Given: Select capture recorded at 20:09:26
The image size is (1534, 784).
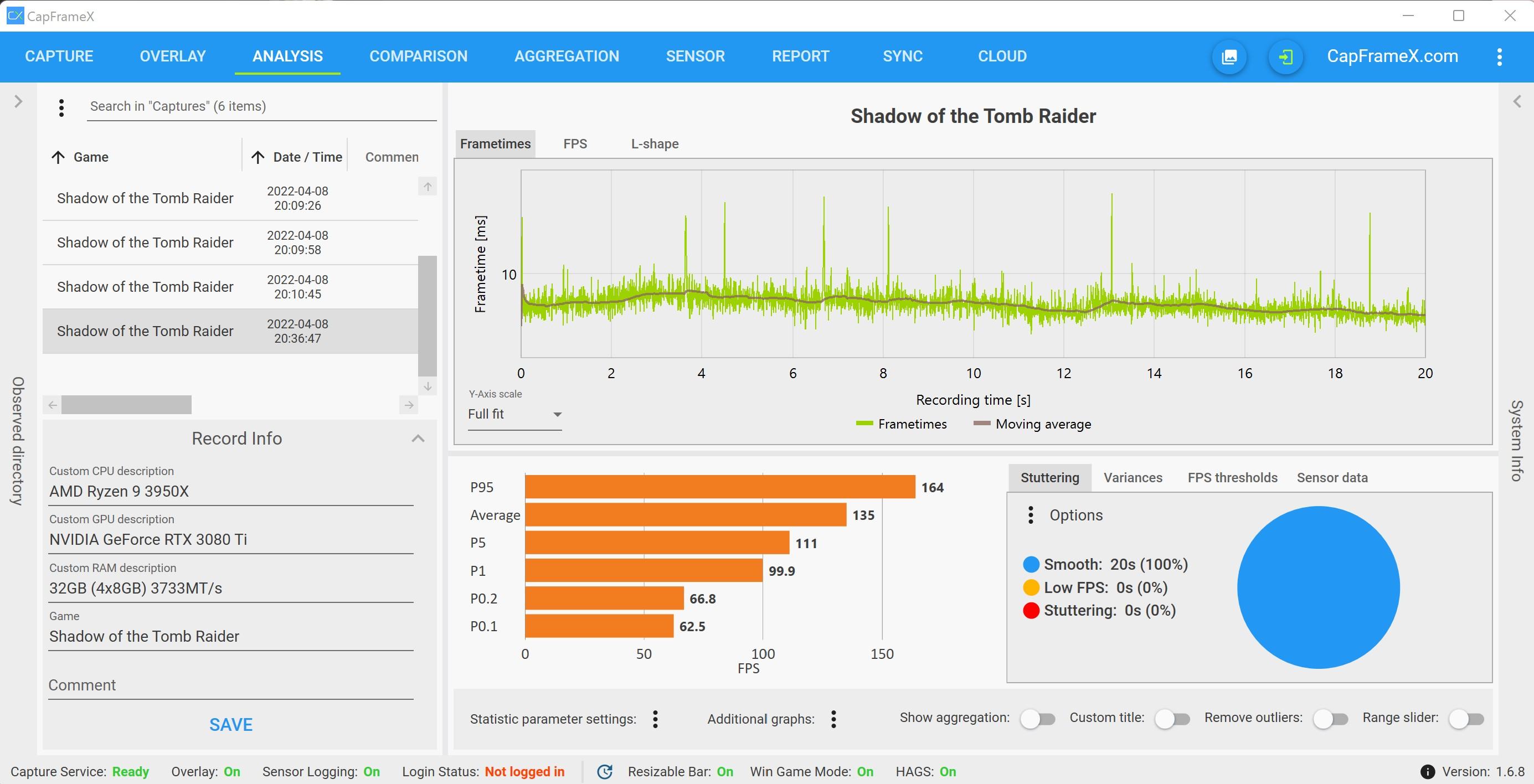Looking at the screenshot, I should pos(230,199).
